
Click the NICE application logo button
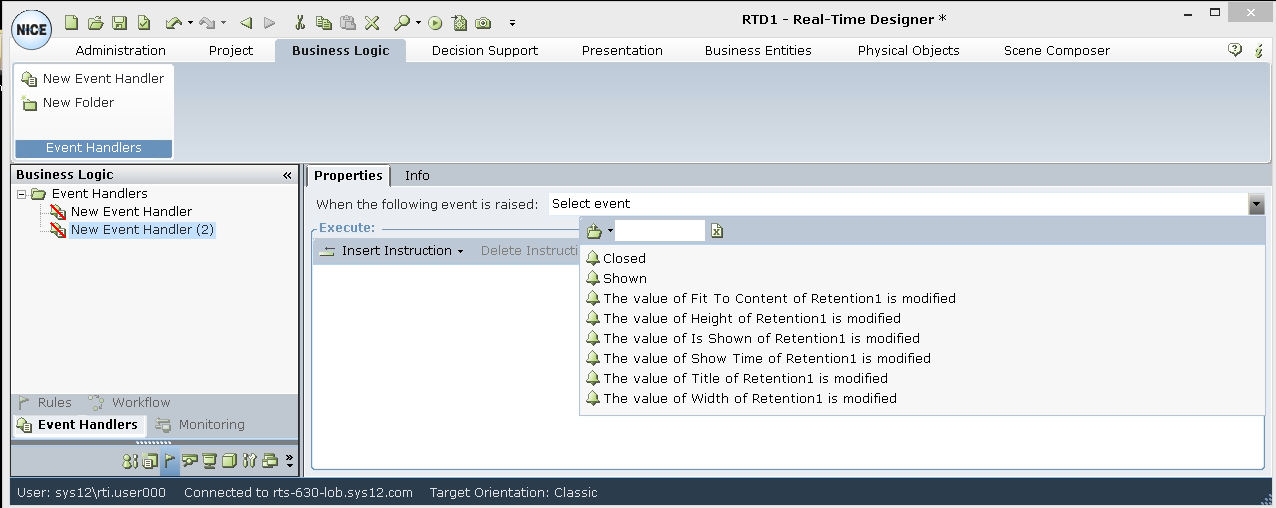click(32, 30)
